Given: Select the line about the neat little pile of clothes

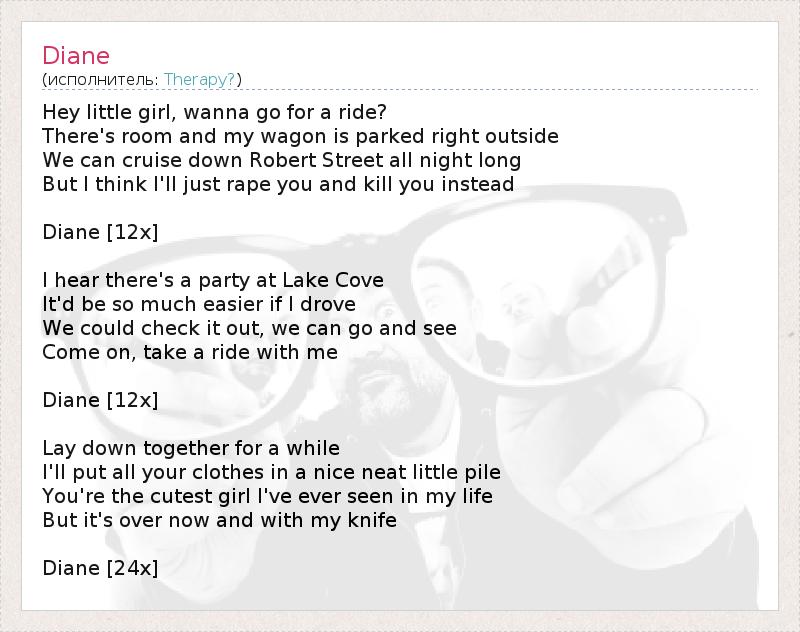Looking at the screenshot, I should click(x=271, y=472).
